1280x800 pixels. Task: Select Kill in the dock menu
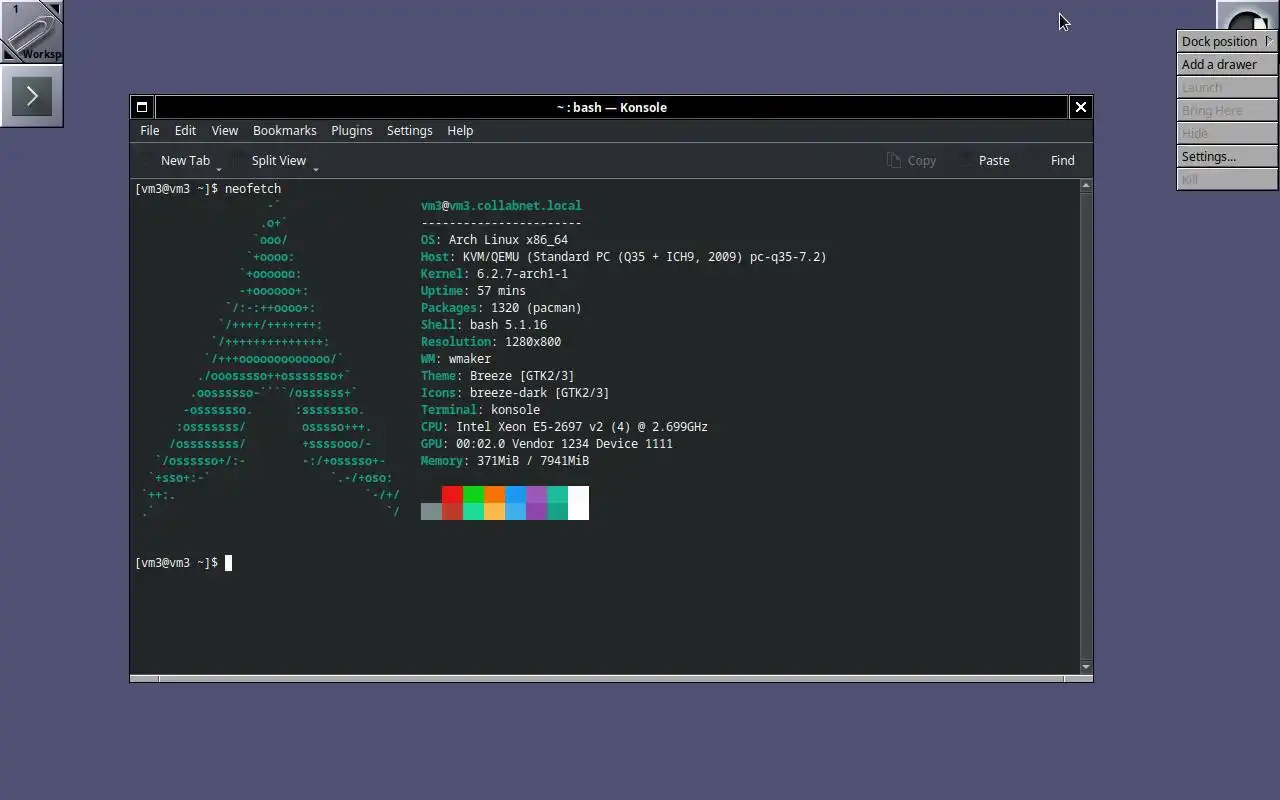pos(1227,179)
